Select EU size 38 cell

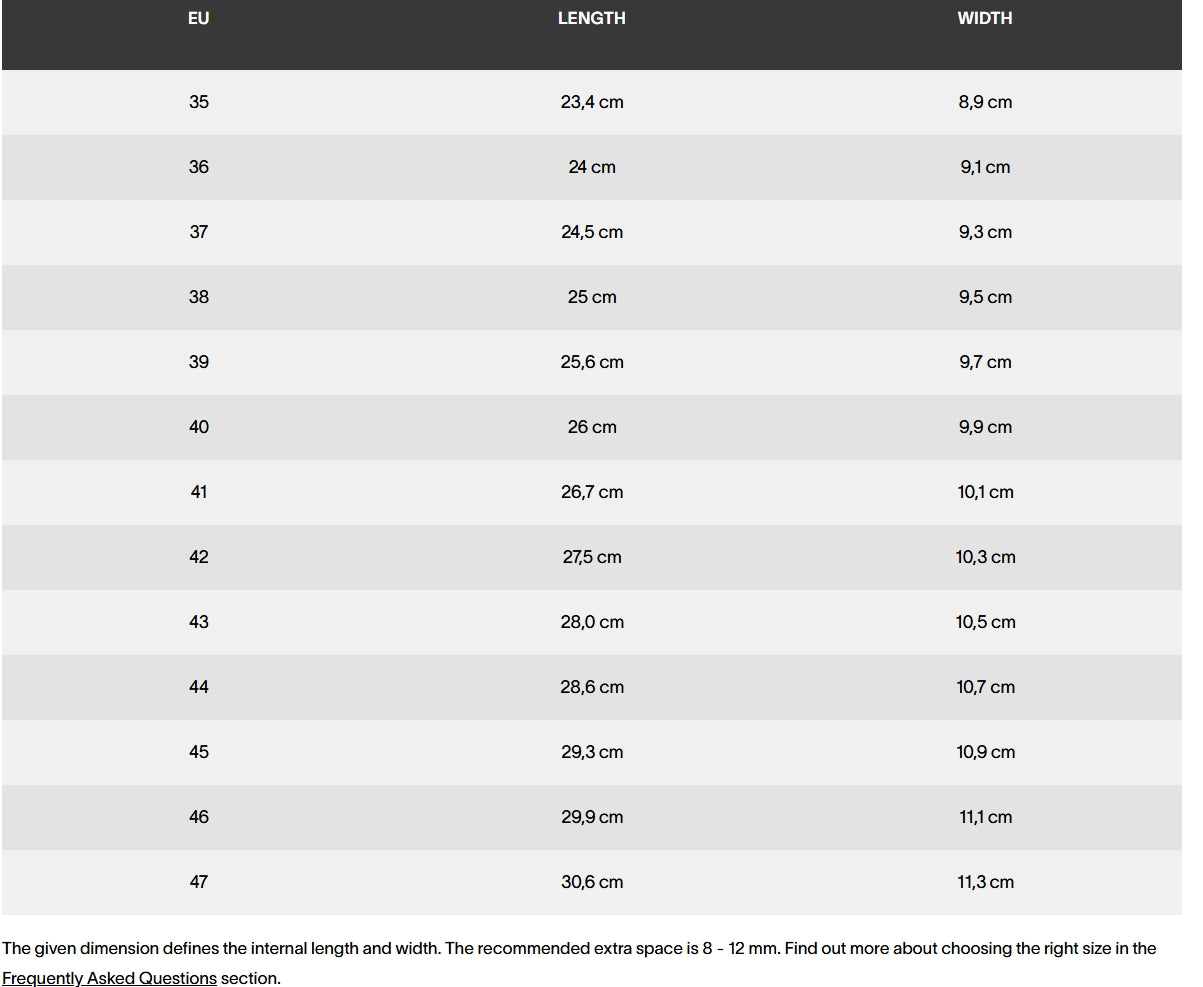tap(199, 297)
